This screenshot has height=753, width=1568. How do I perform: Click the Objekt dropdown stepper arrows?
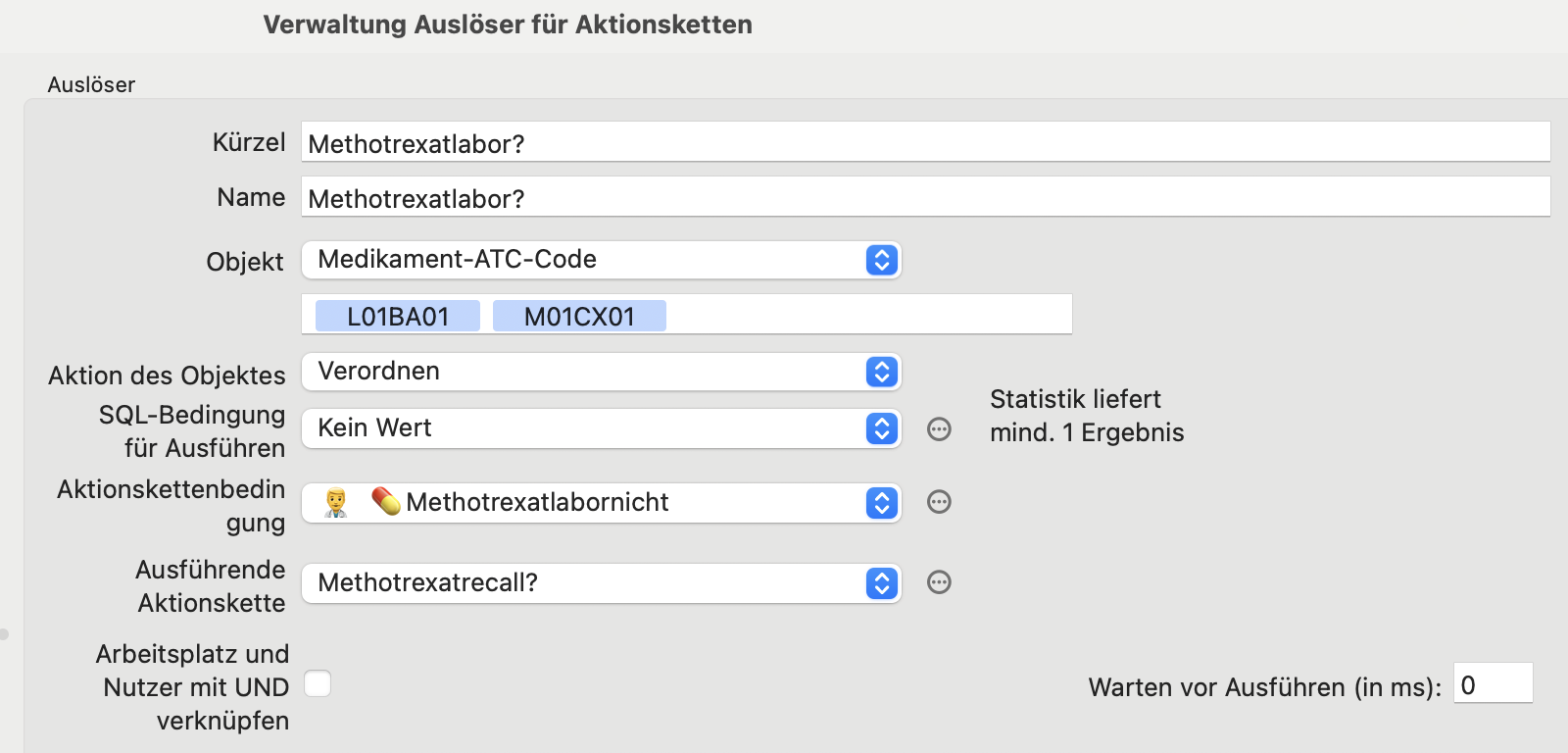[882, 260]
